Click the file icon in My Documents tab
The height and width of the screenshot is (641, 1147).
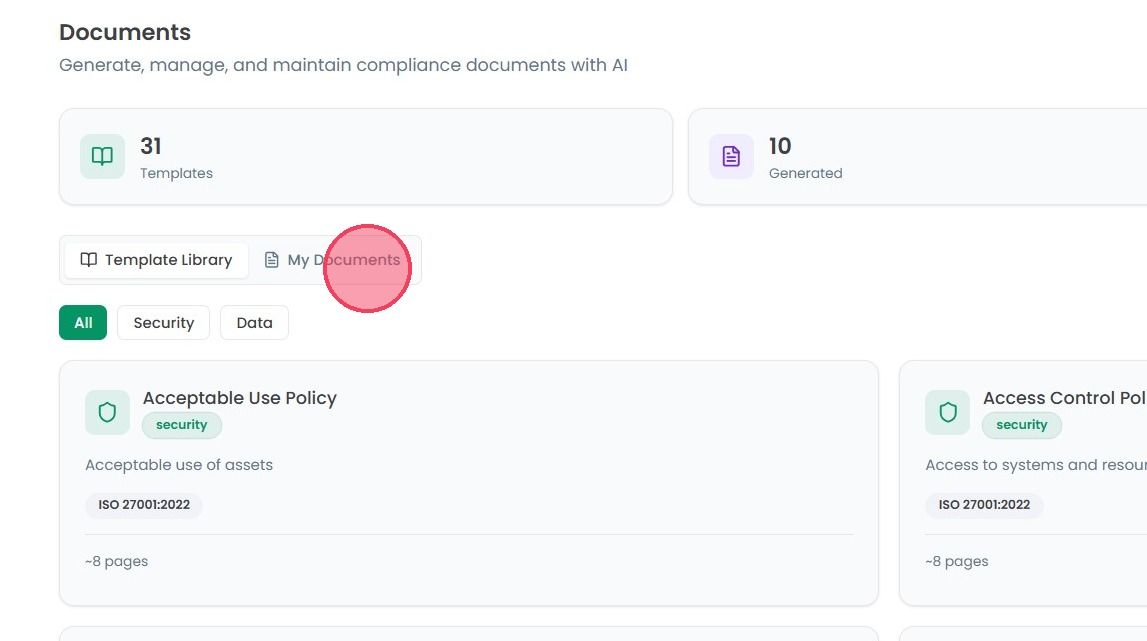(x=271, y=260)
